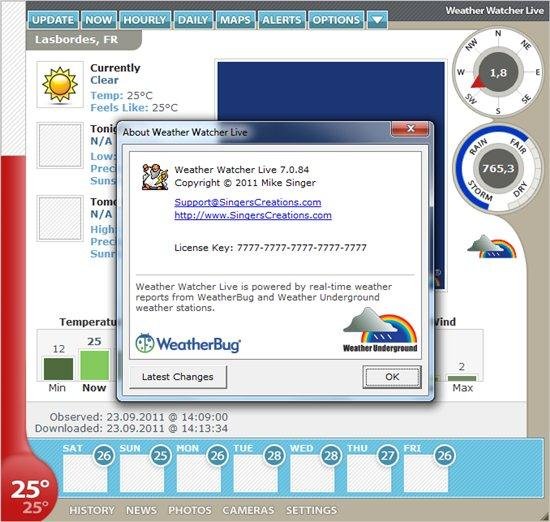Click the Weather Underground logo in main window

[x=492, y=246]
